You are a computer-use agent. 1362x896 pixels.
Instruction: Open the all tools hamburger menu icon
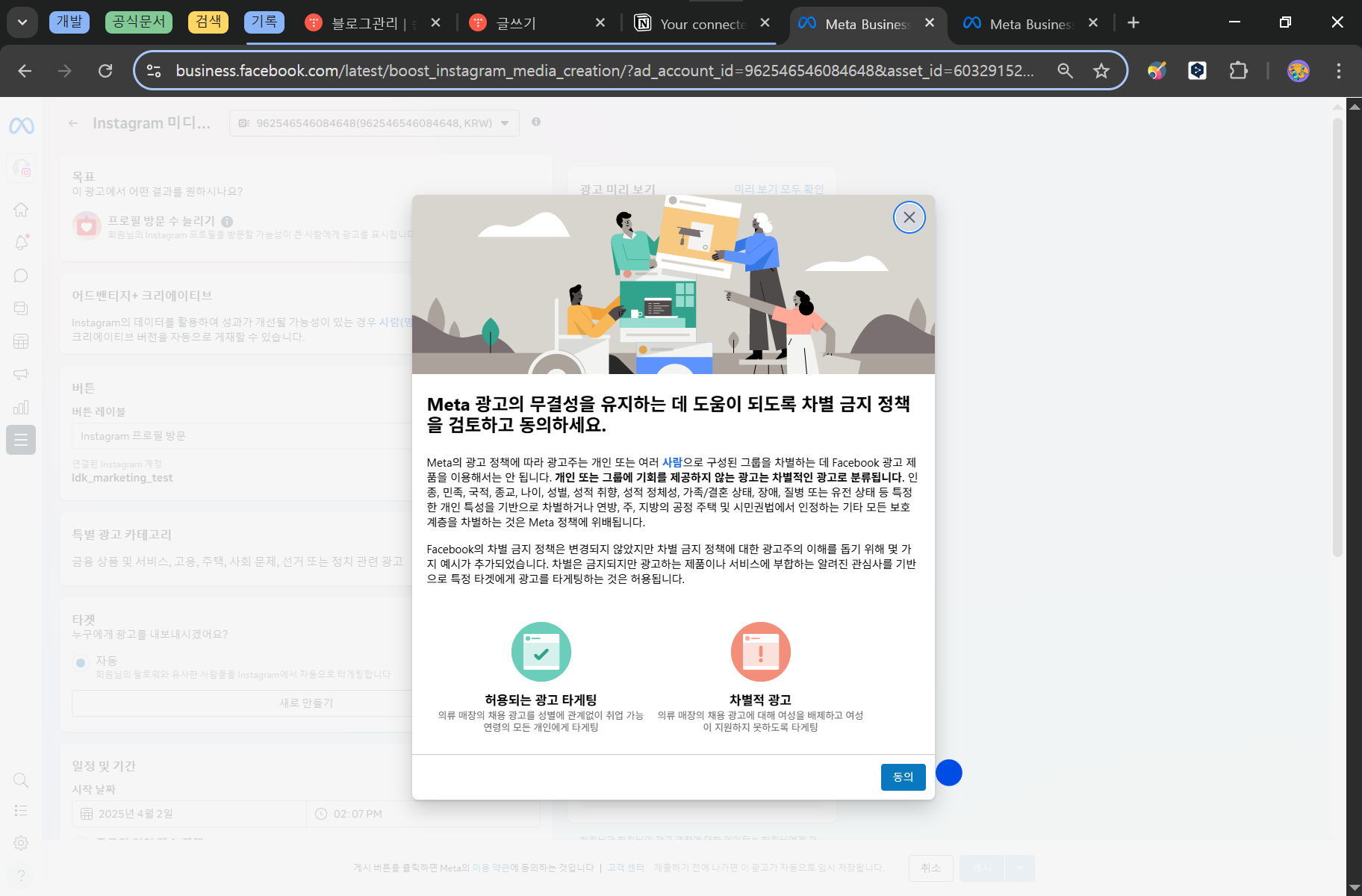(x=21, y=440)
